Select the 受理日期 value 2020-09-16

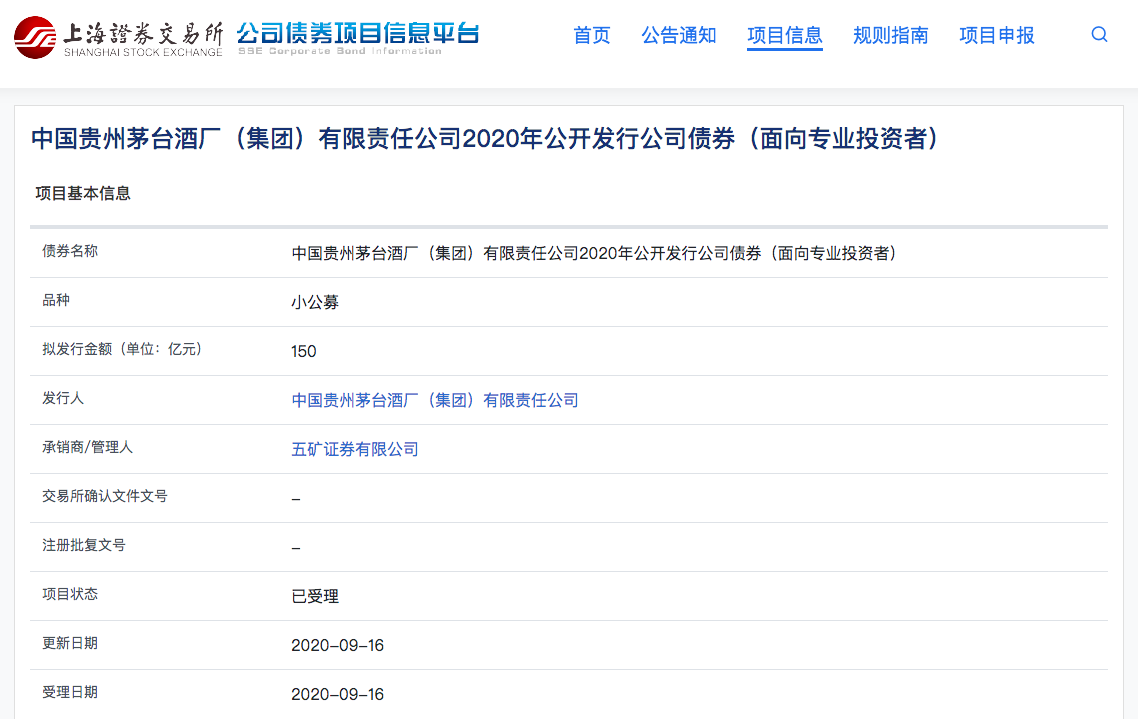coord(337,694)
